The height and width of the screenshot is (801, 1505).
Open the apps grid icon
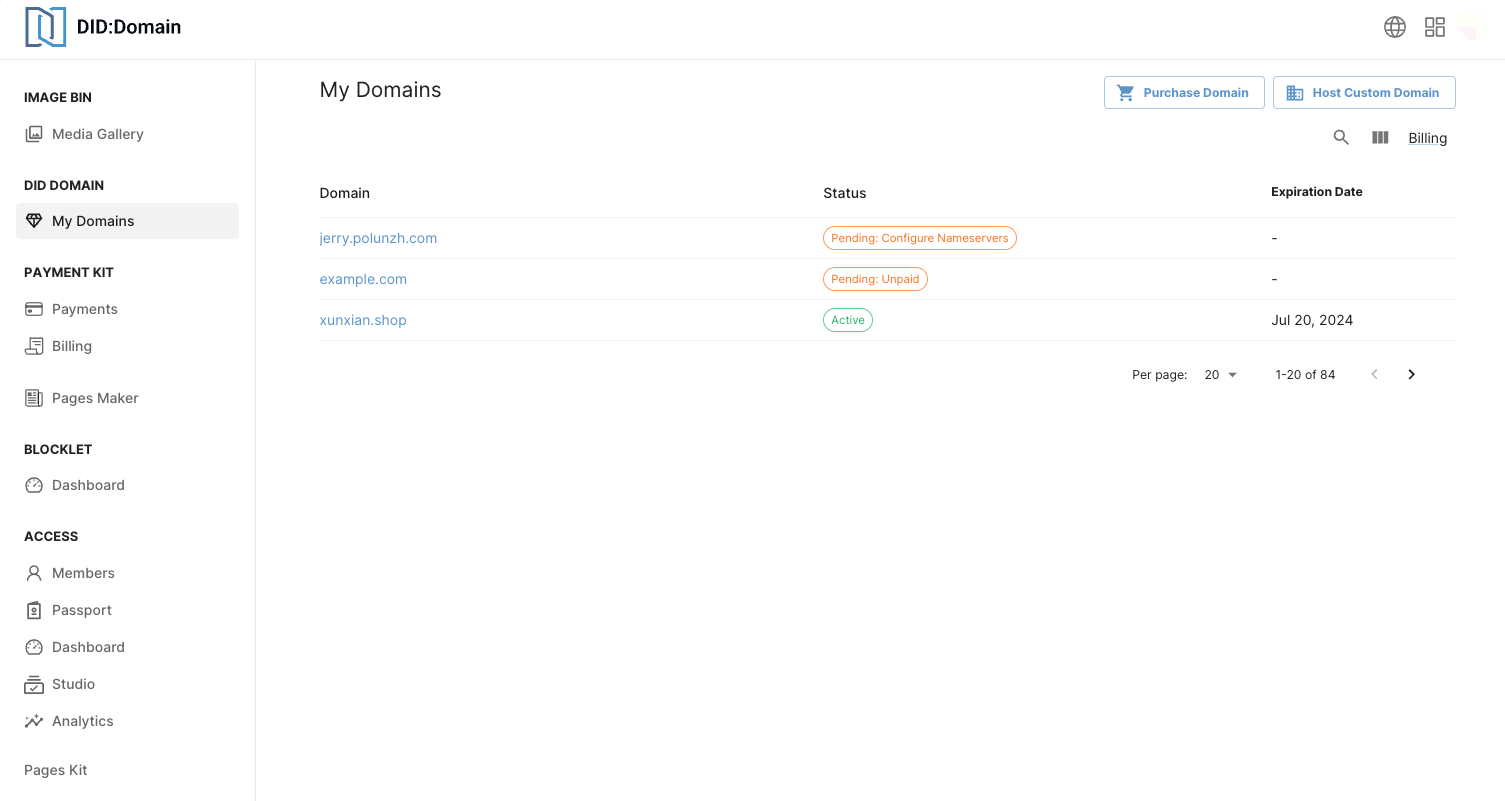click(x=1434, y=27)
